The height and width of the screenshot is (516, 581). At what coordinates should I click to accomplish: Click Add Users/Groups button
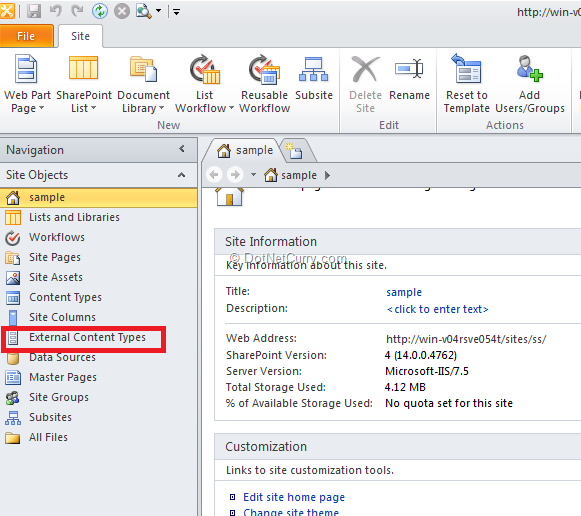click(x=530, y=84)
